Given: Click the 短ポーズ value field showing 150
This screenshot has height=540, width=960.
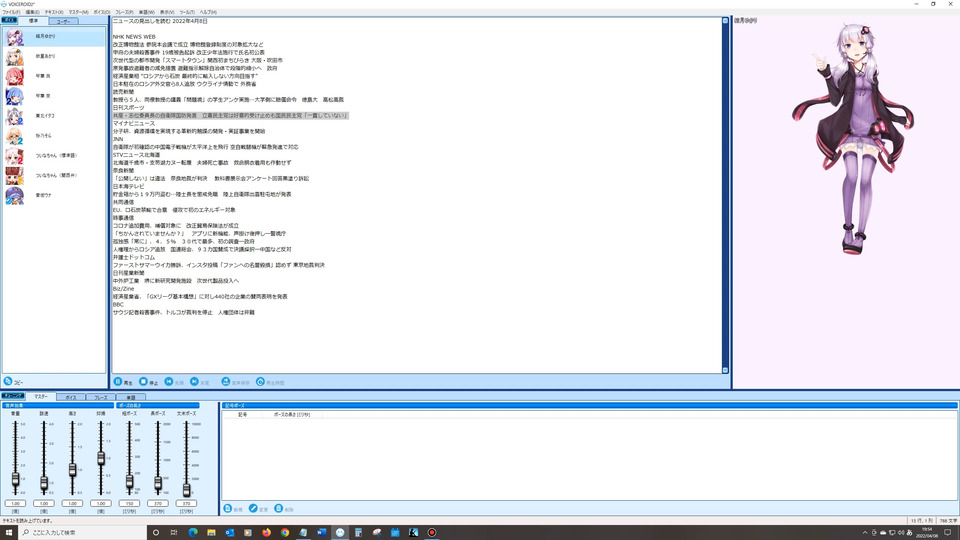Looking at the screenshot, I should 129,503.
